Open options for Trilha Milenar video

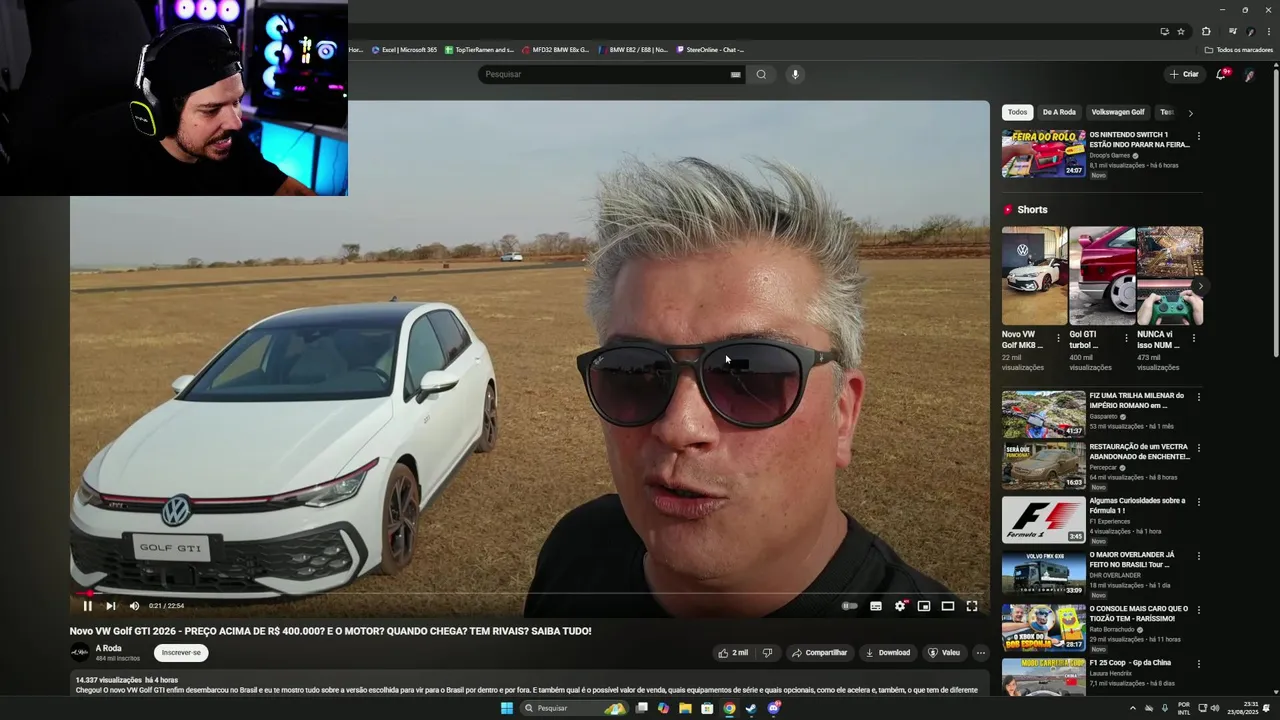1199,397
